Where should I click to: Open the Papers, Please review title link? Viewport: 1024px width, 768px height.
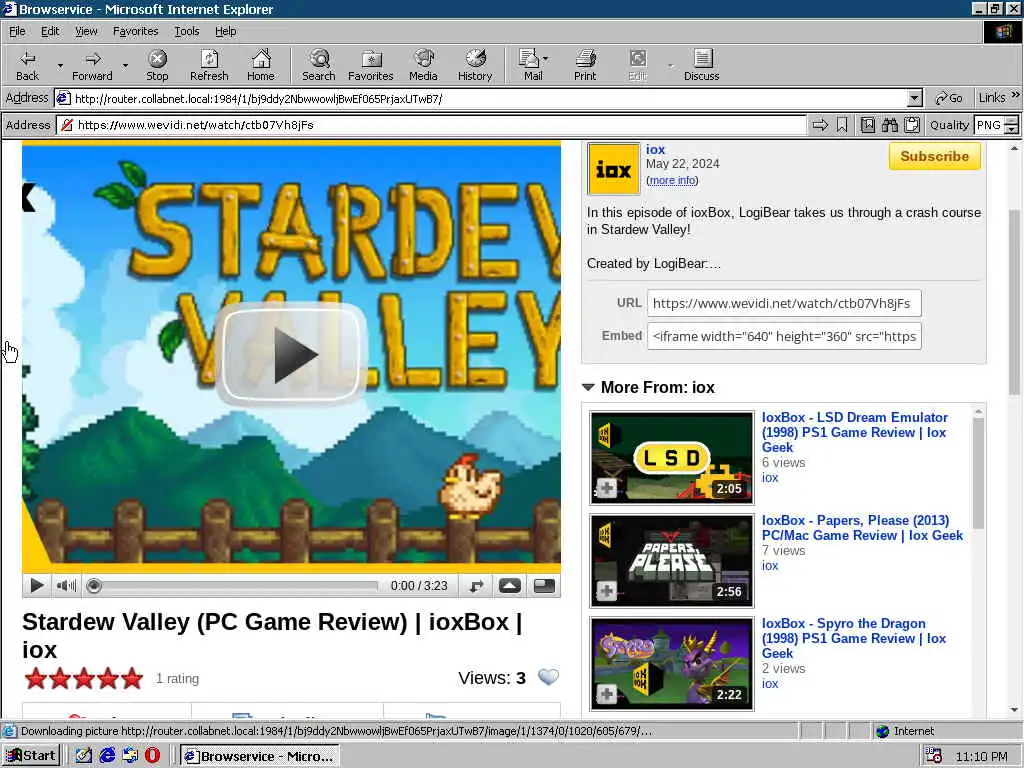pos(862,528)
